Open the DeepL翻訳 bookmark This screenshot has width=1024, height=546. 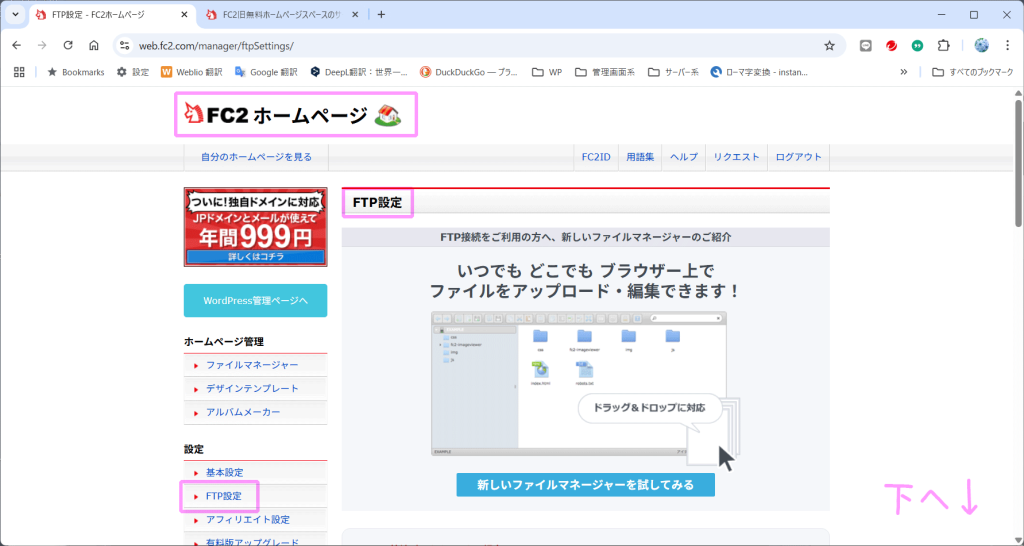tap(359, 72)
